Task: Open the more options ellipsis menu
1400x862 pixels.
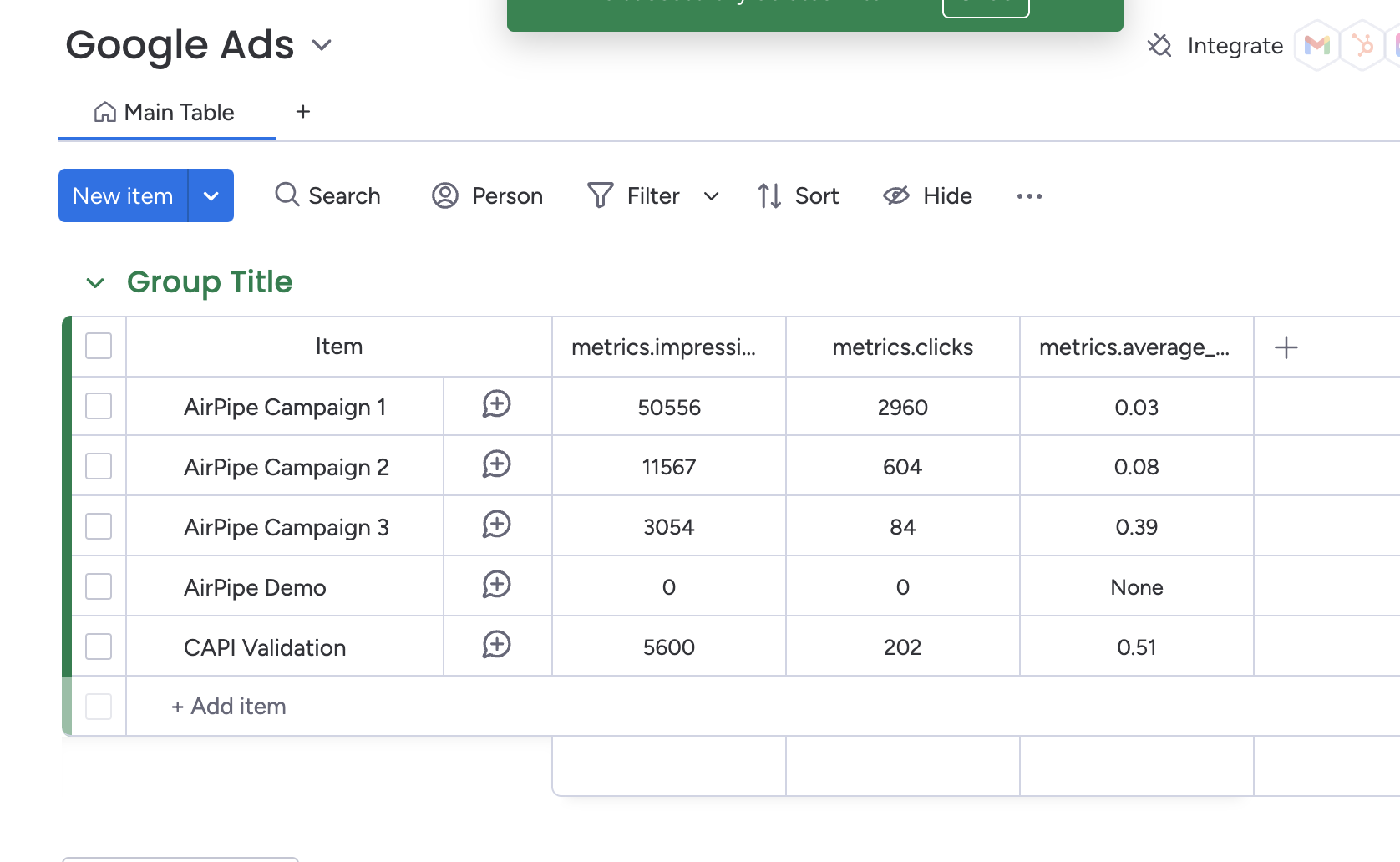Action: coord(1029,196)
